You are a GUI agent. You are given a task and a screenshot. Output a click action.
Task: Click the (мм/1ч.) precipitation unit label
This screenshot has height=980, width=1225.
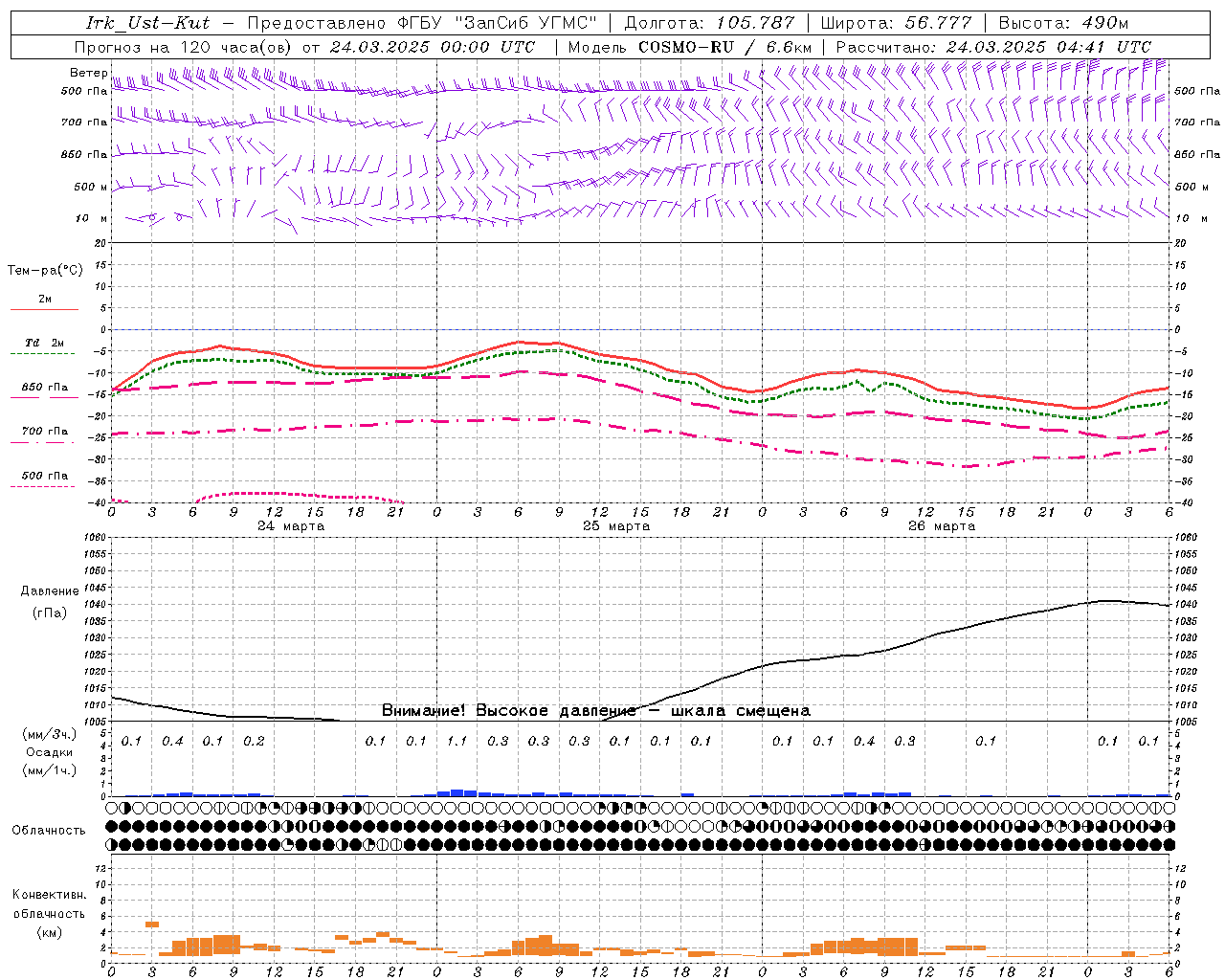(49, 770)
